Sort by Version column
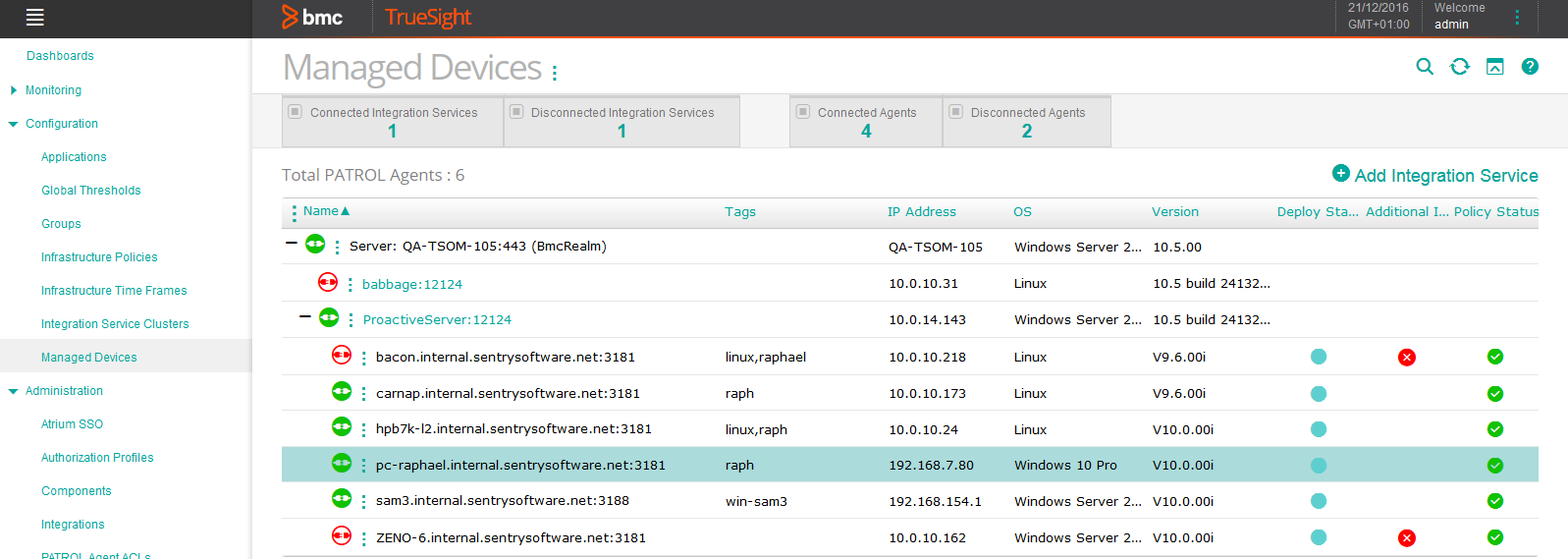The image size is (1568, 559). (x=1175, y=212)
